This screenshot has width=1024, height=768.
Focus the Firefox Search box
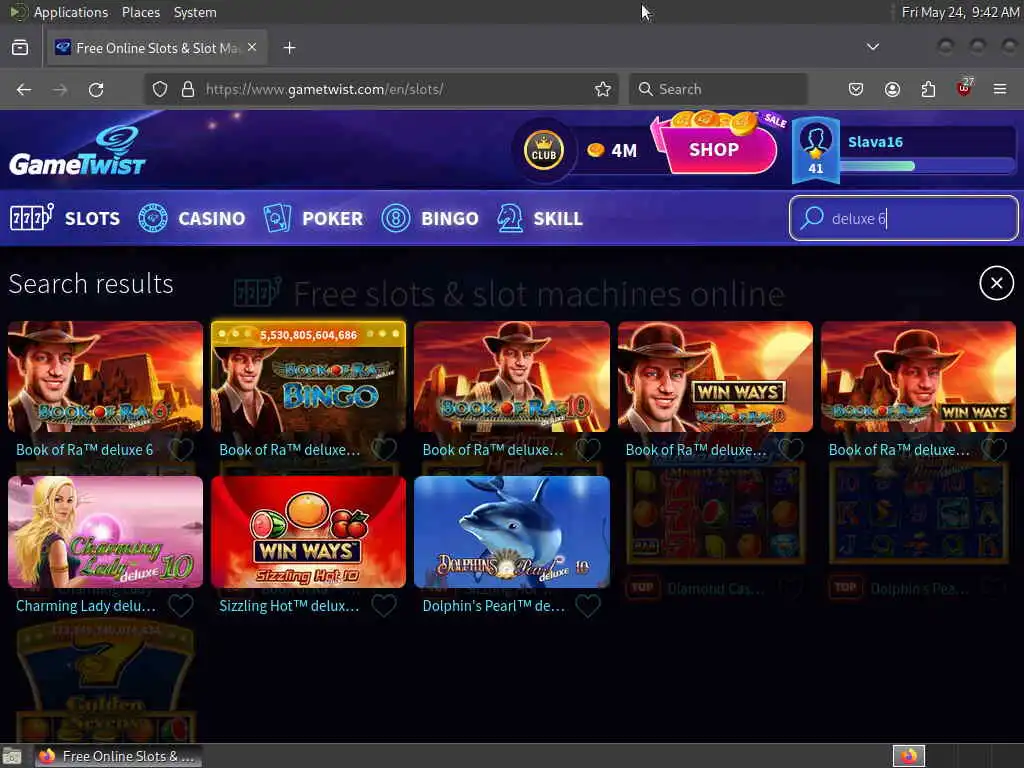(718, 89)
